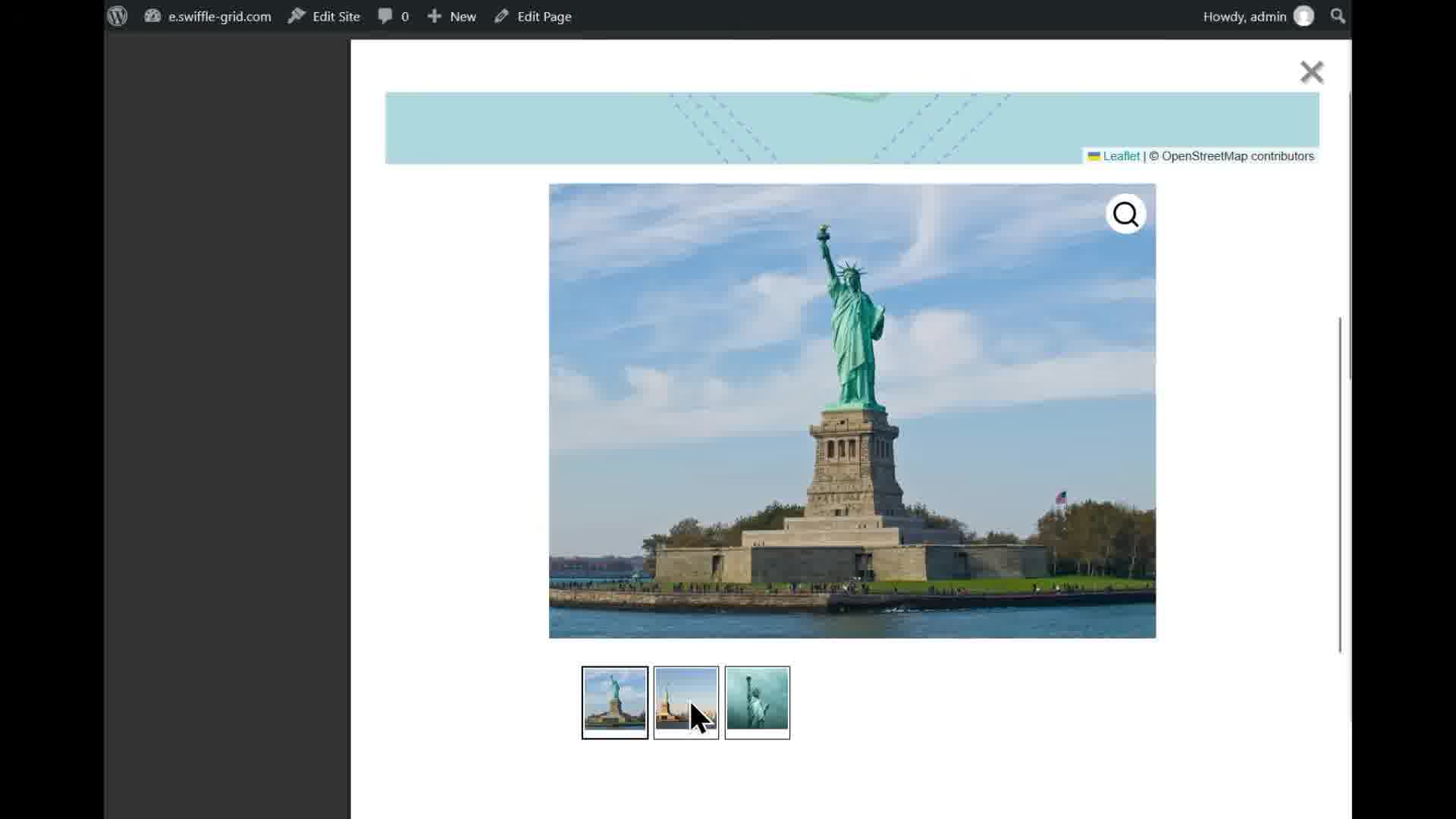Open the WordPress logo menu
The height and width of the screenshot is (819, 1456).
(x=118, y=16)
